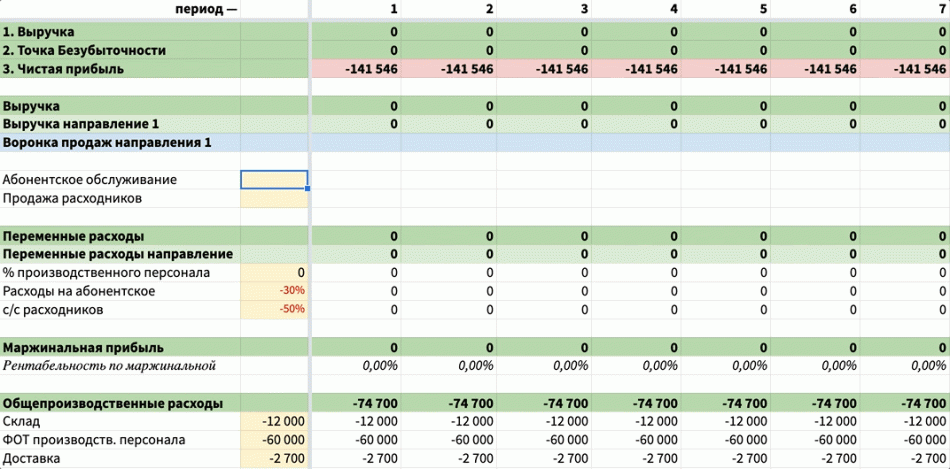Click the yellow -12 000 input cell for Склад
The image size is (950, 469).
[274, 422]
